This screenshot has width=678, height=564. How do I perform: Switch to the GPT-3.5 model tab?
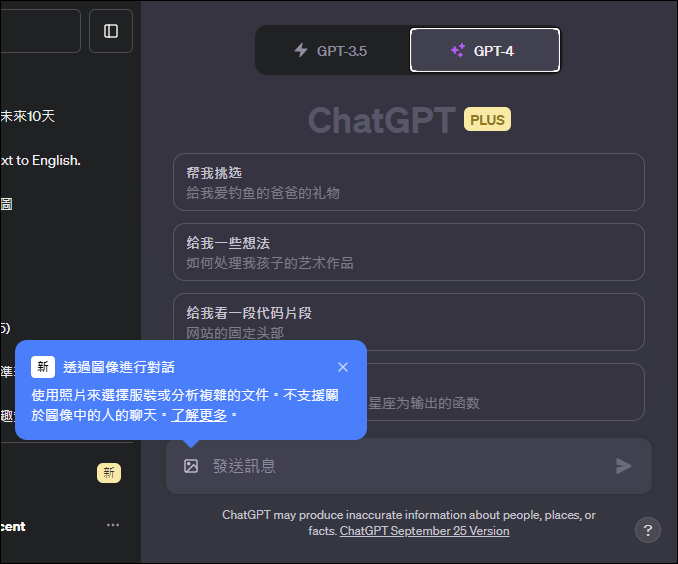tap(332, 51)
